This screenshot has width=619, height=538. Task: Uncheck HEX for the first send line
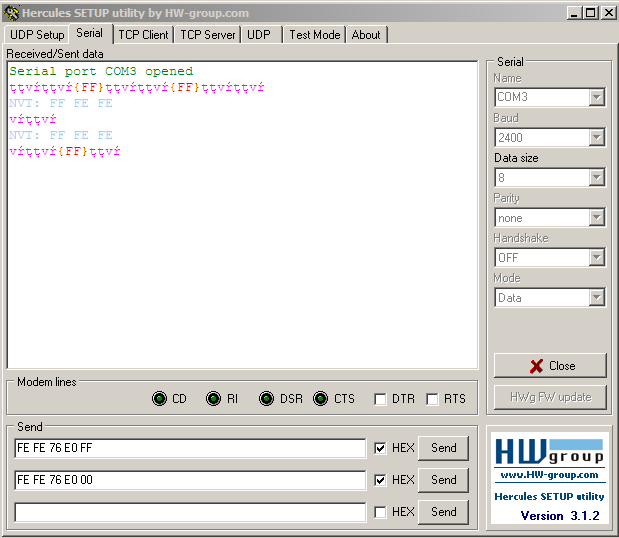pyautogui.click(x=380, y=448)
